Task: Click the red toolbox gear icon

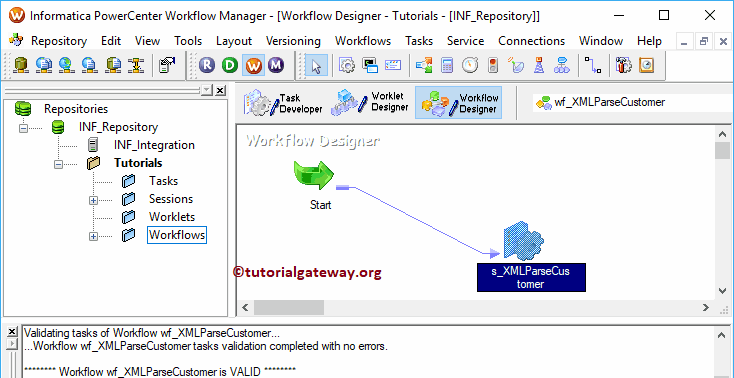Action: click(x=624, y=65)
